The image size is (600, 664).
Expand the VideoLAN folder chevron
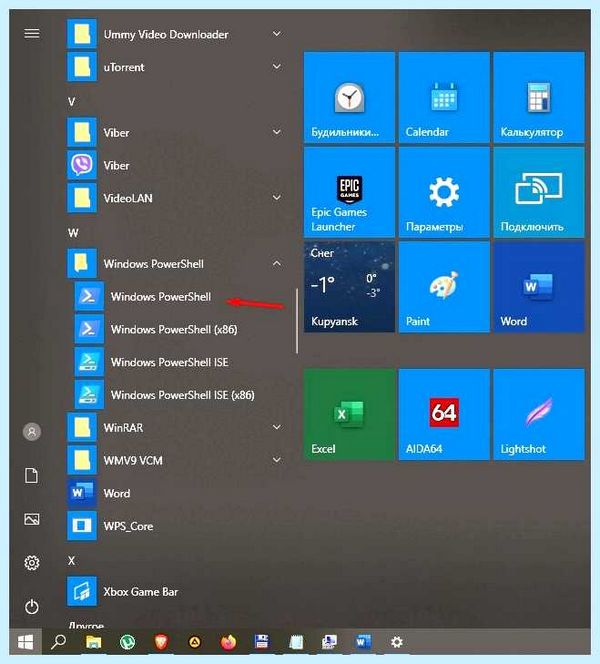pyautogui.click(x=277, y=198)
